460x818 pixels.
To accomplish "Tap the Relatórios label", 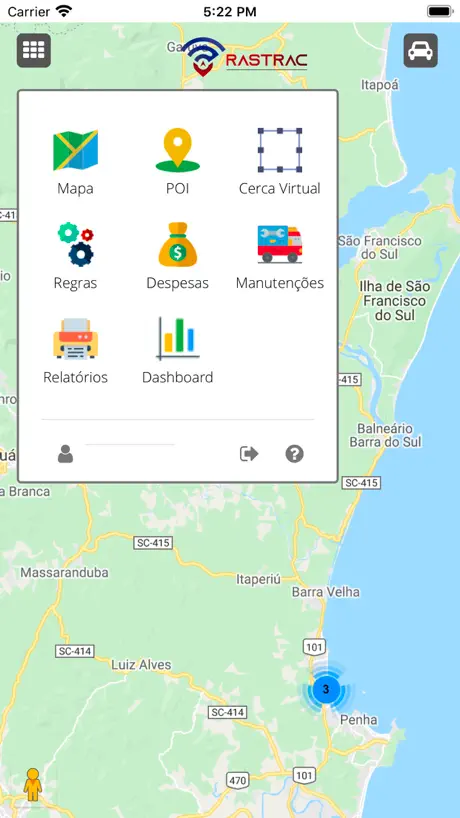I will 76,377.
